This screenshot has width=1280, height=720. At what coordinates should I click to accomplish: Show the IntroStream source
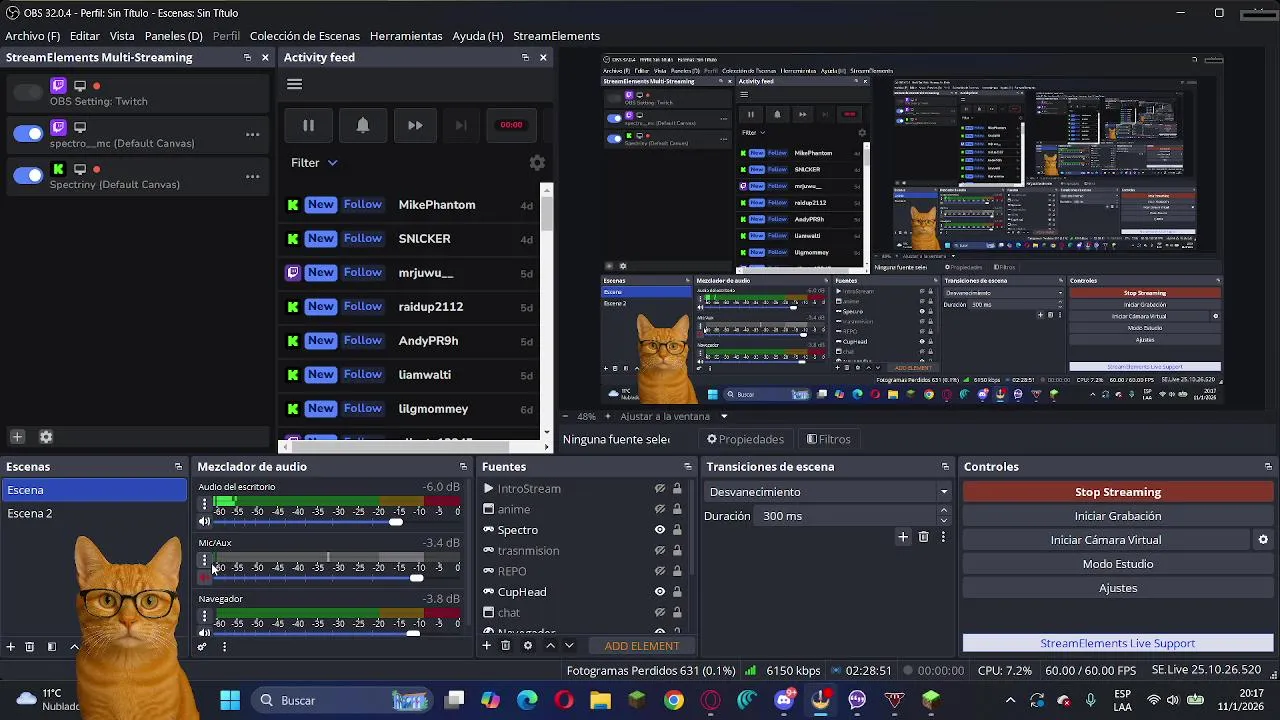(660, 489)
